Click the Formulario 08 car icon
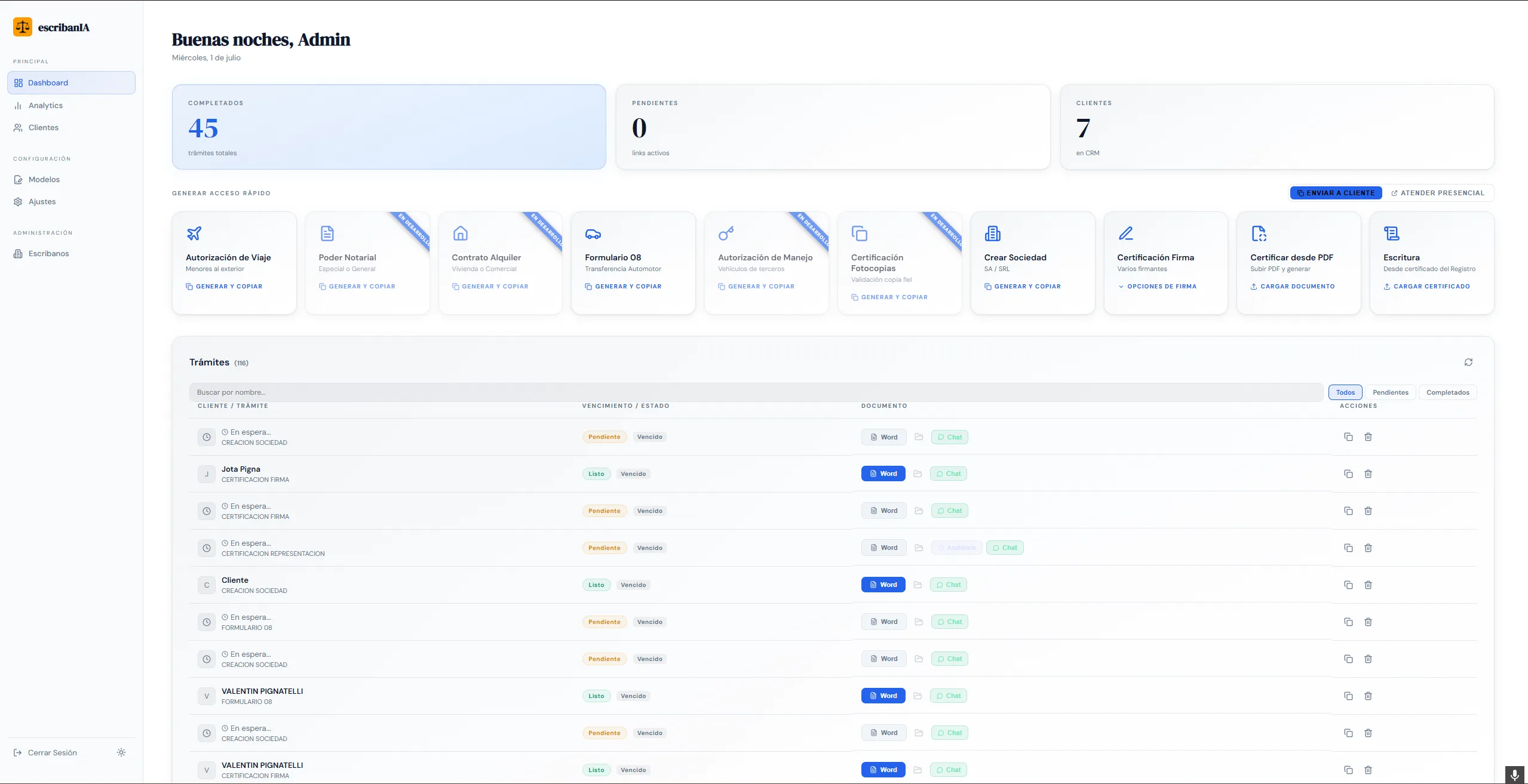Viewport: 1528px width, 784px height. [x=593, y=233]
